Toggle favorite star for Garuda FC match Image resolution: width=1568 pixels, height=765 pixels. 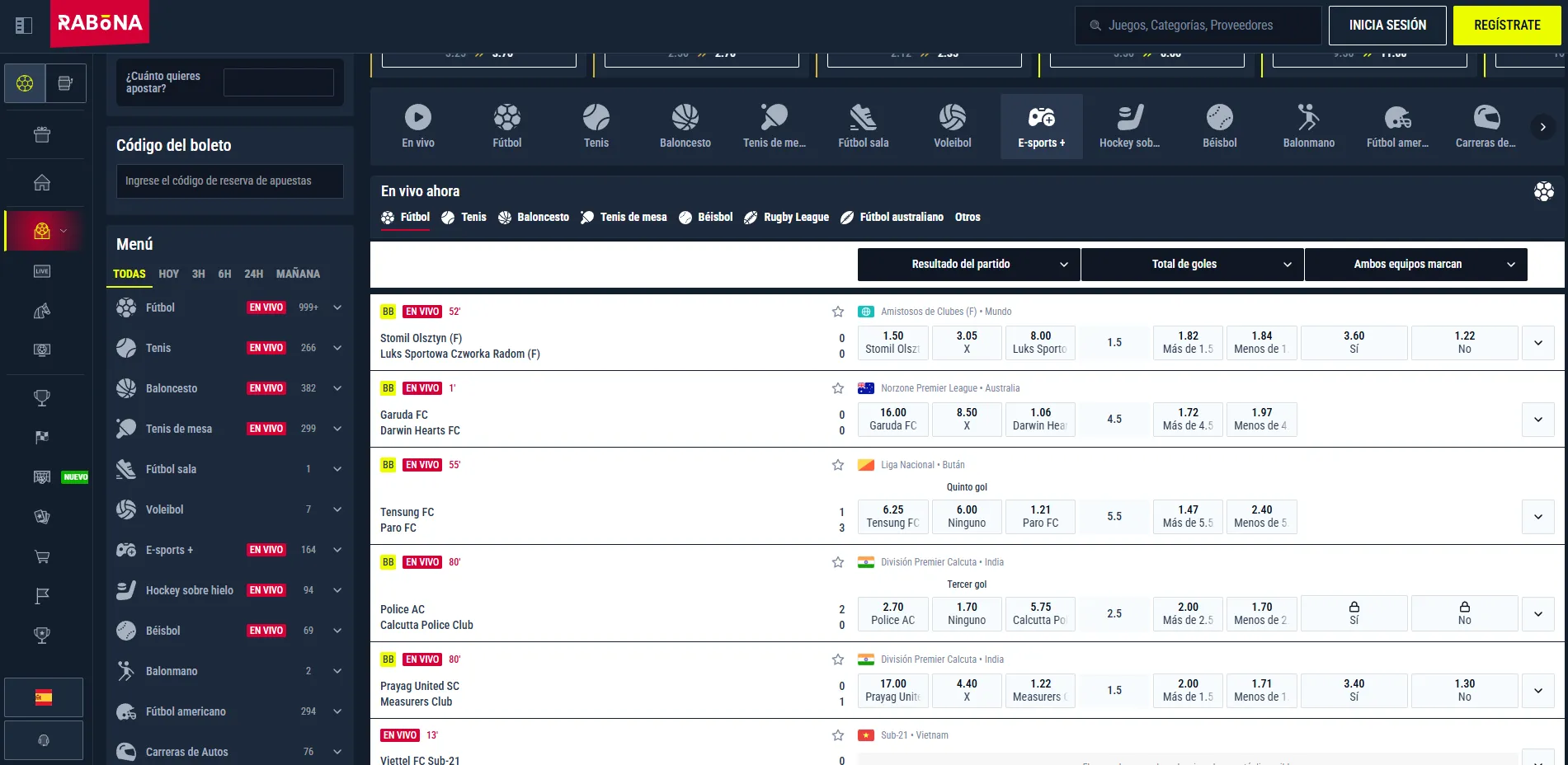coord(838,388)
